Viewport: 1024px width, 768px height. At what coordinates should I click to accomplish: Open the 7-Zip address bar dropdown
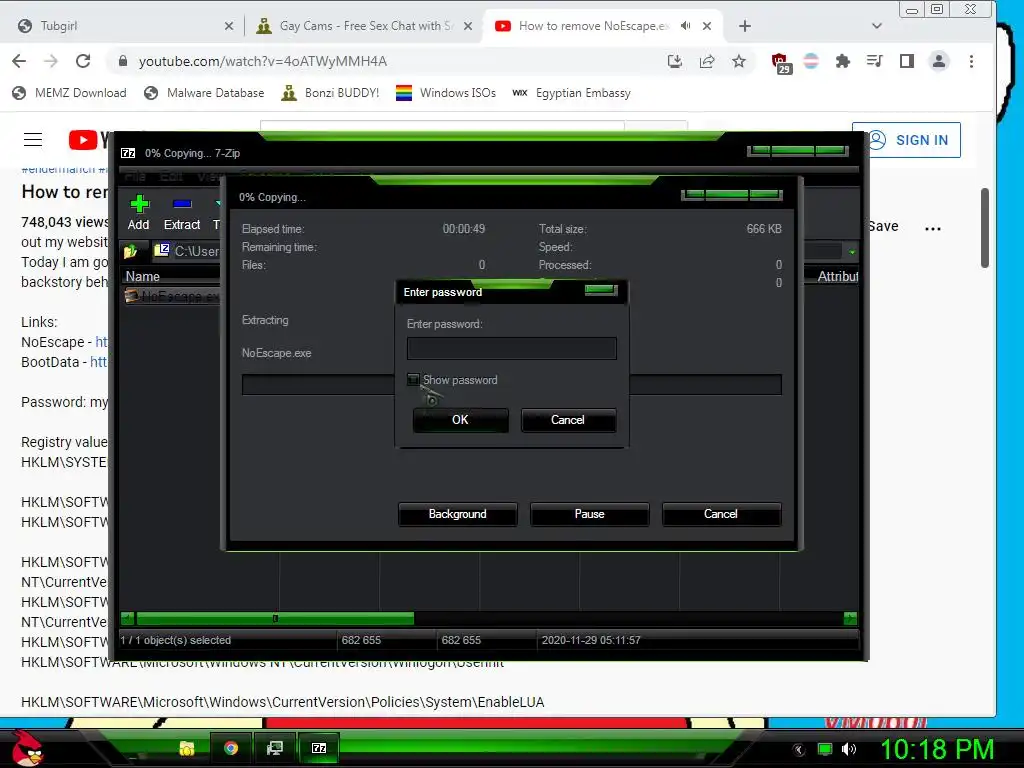click(x=852, y=251)
